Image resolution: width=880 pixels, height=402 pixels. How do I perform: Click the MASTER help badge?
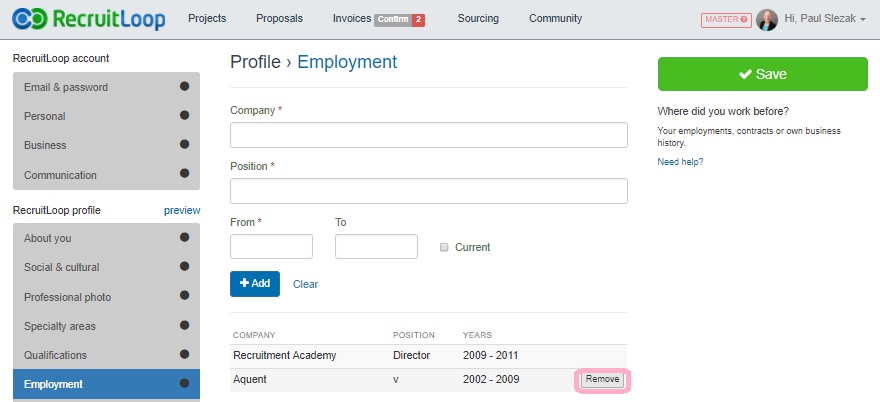point(726,20)
